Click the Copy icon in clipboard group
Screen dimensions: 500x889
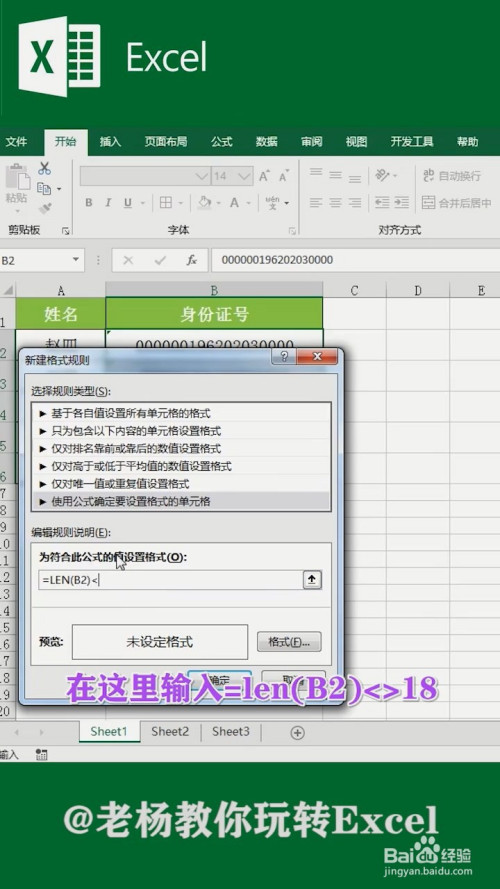coord(44,189)
